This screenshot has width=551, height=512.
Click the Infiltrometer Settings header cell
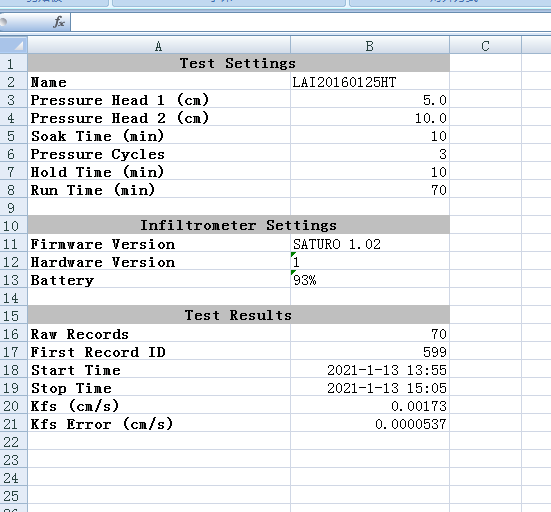[x=238, y=226]
